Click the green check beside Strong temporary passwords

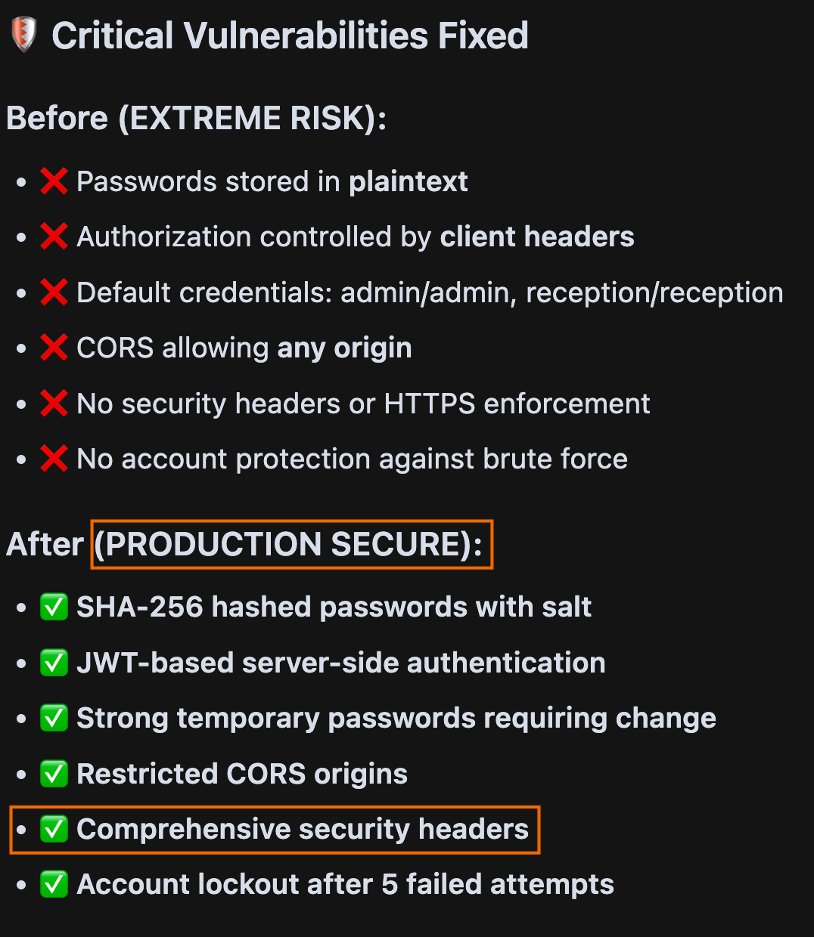pos(54,718)
